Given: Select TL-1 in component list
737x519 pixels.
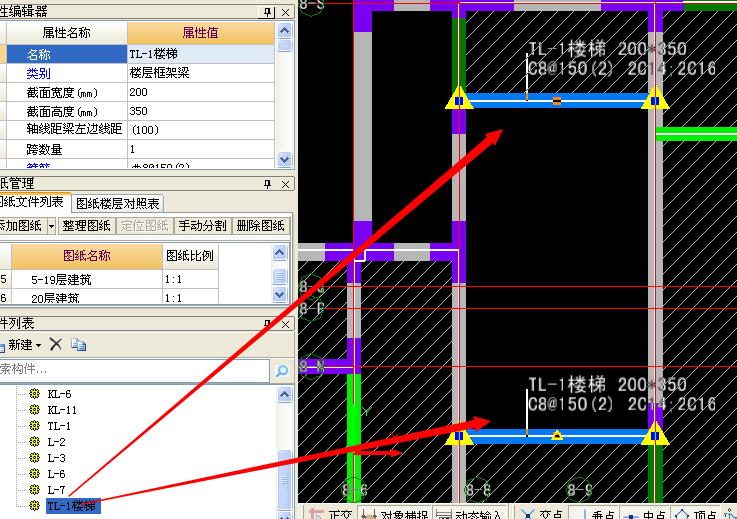Looking at the screenshot, I should (59, 426).
